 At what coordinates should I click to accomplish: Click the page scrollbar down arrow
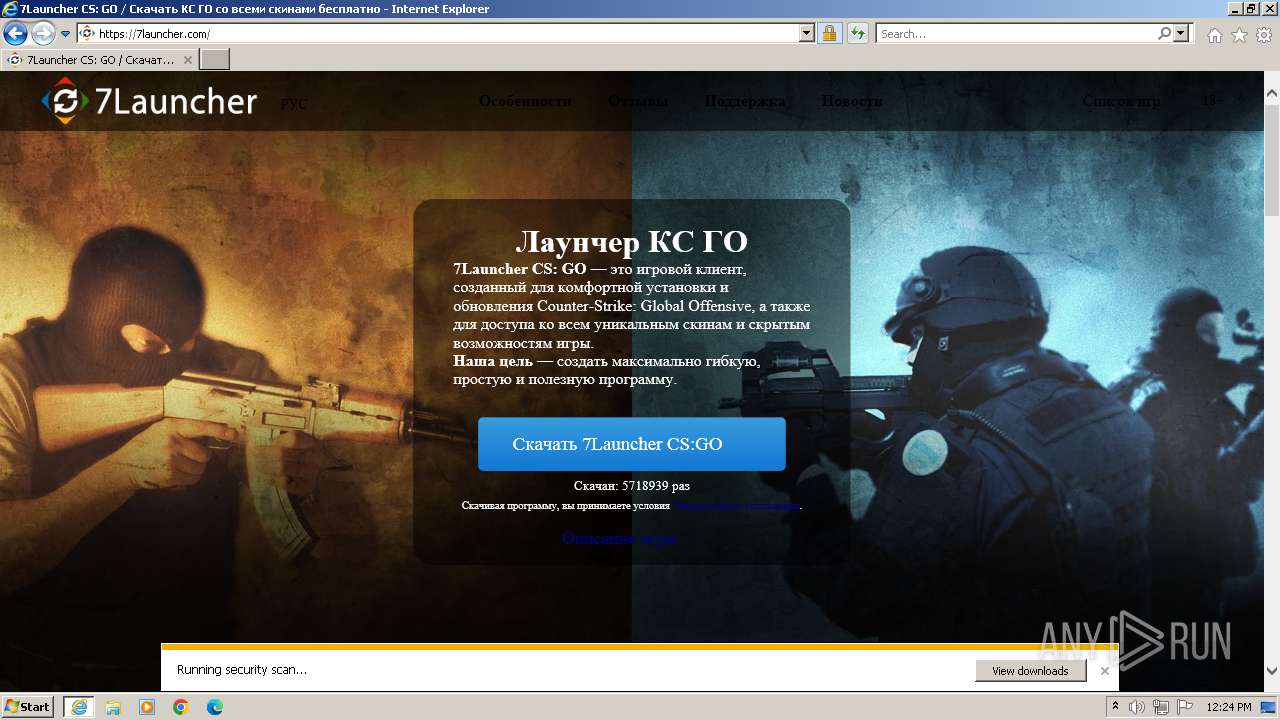pos(1272,670)
